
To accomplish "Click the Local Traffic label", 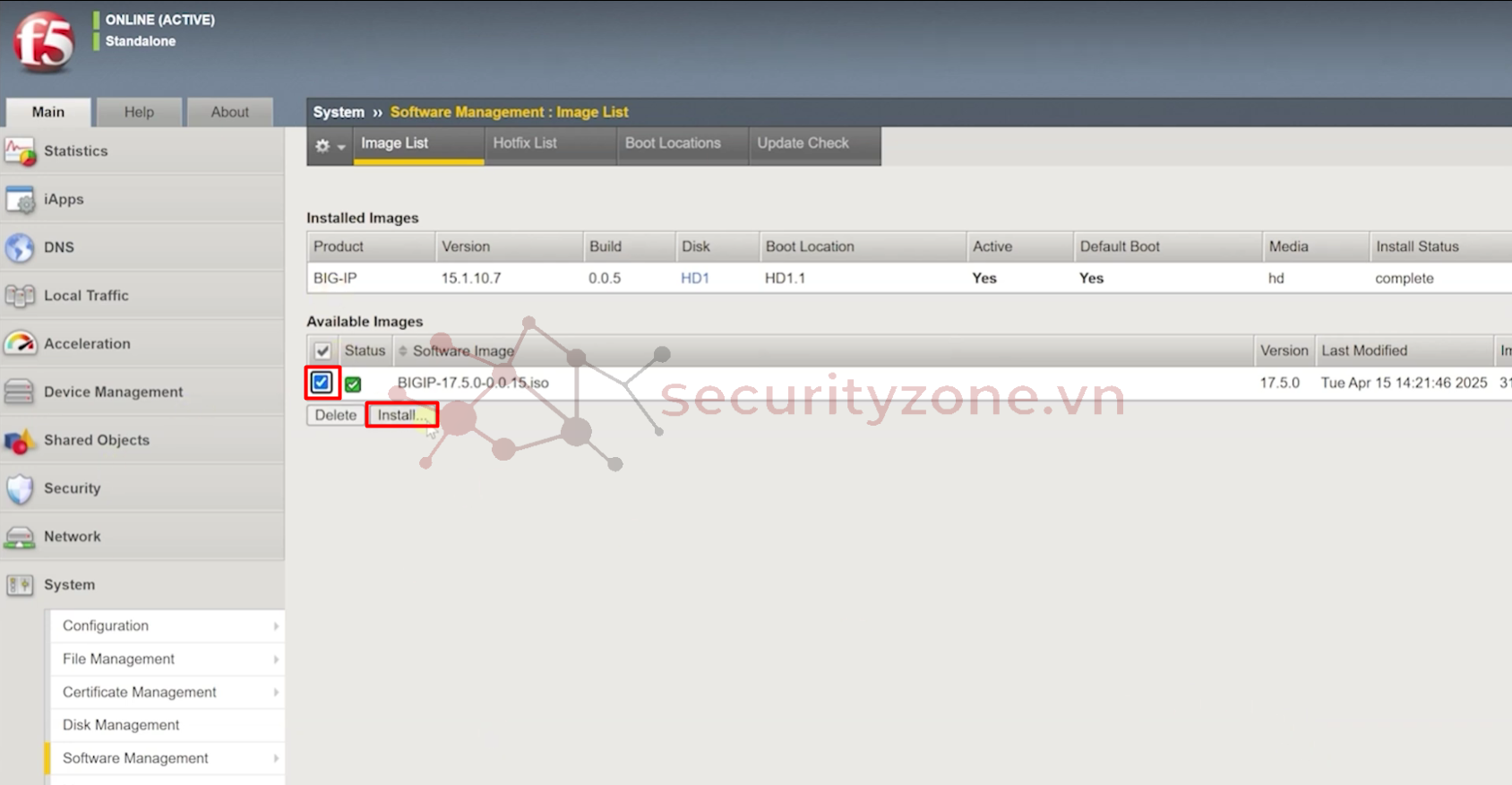I will tap(86, 296).
